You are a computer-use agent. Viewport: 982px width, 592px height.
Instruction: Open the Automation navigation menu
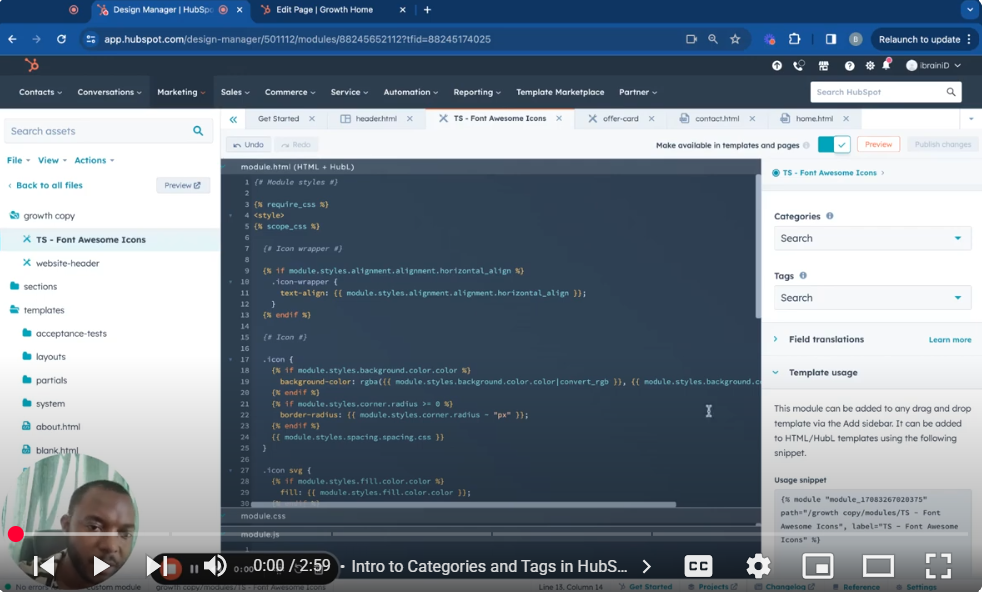pyautogui.click(x=410, y=92)
